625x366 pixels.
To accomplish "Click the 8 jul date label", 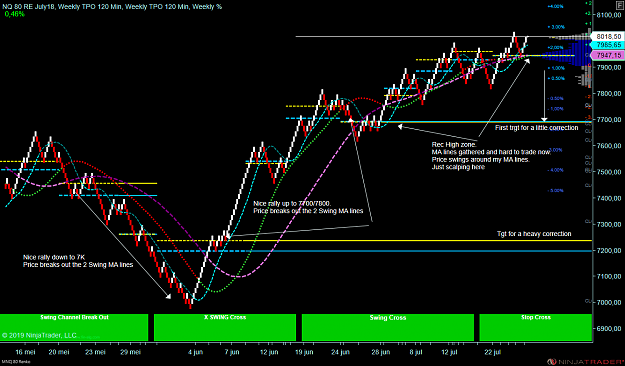I will (416, 352).
